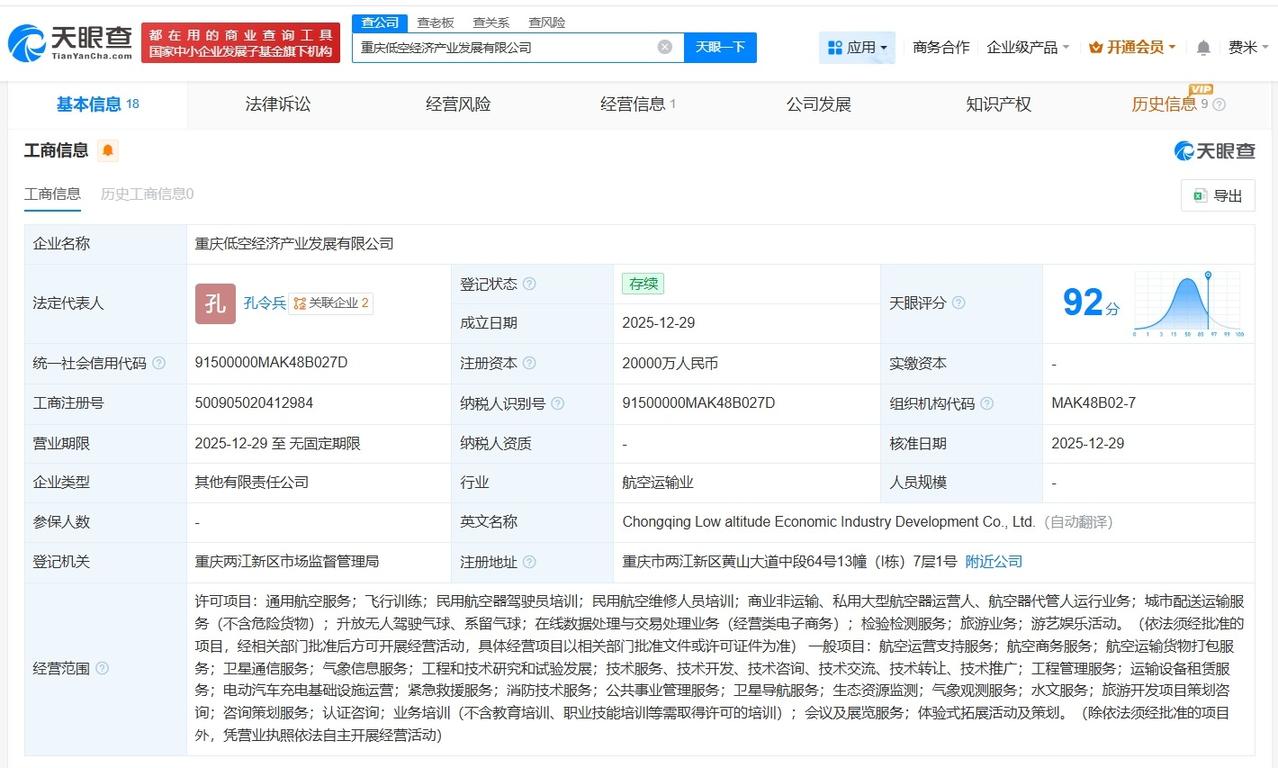Clear search text via the x icon
The image size is (1278, 768).
[x=663, y=46]
